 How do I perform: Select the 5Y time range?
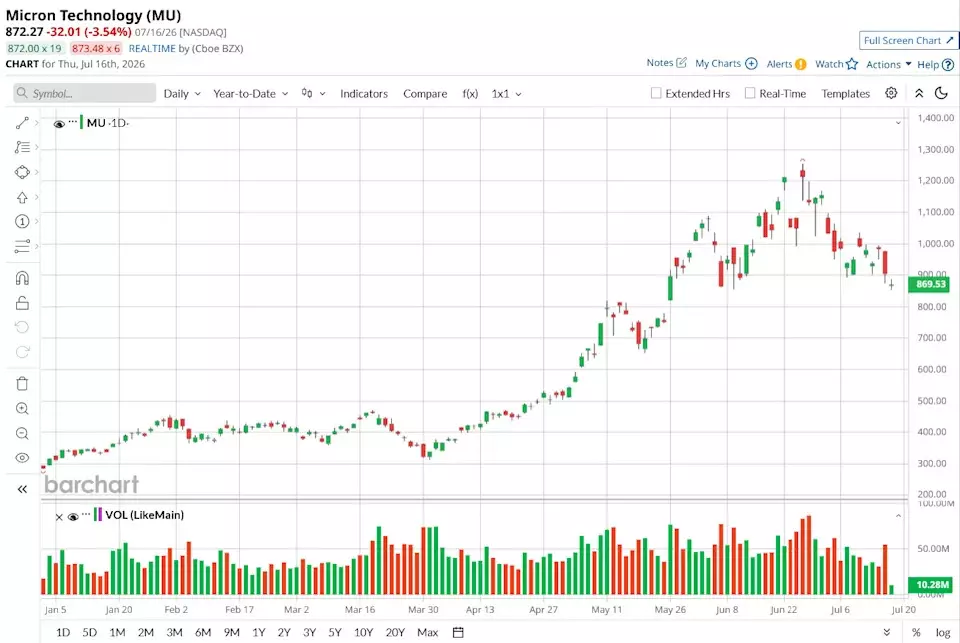(x=335, y=632)
